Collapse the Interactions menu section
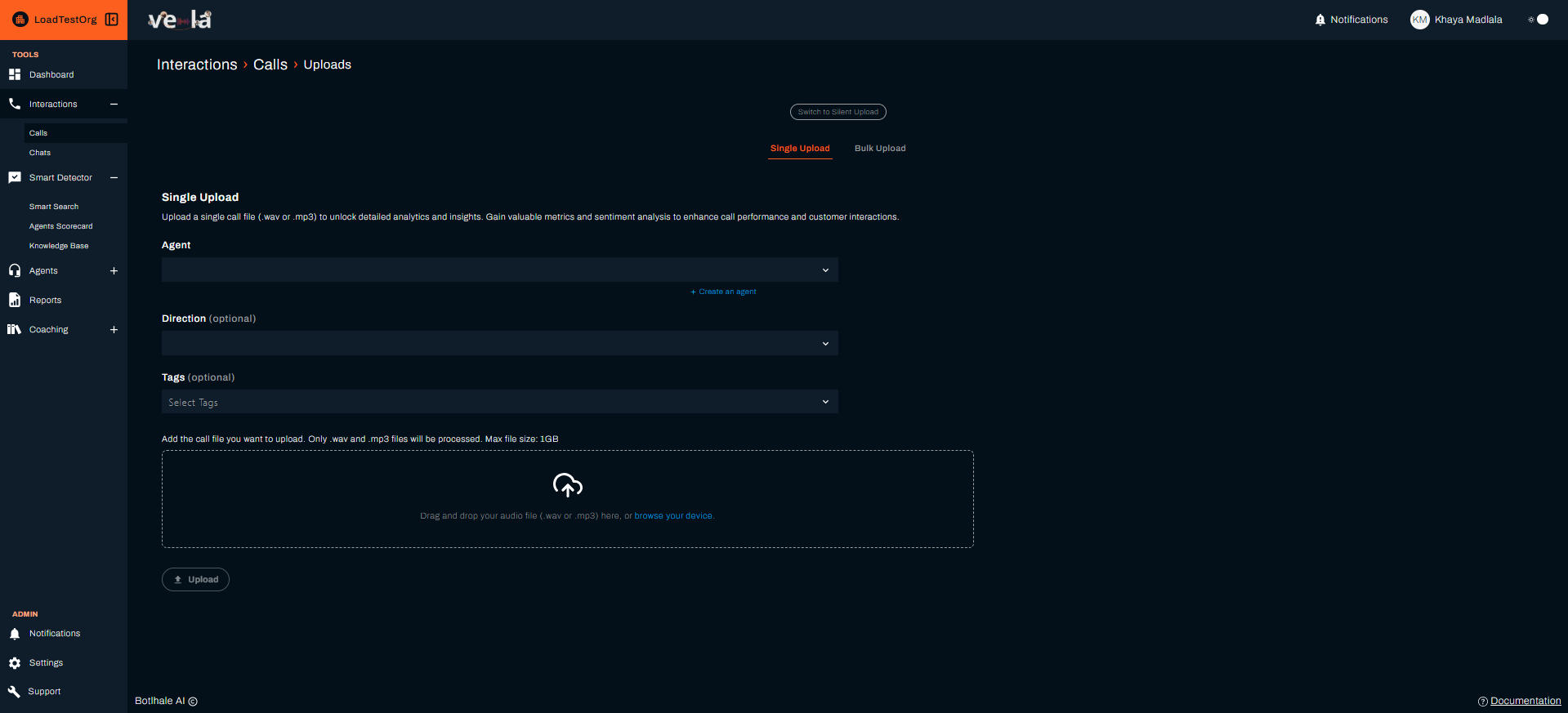The image size is (1568, 713). coord(114,105)
